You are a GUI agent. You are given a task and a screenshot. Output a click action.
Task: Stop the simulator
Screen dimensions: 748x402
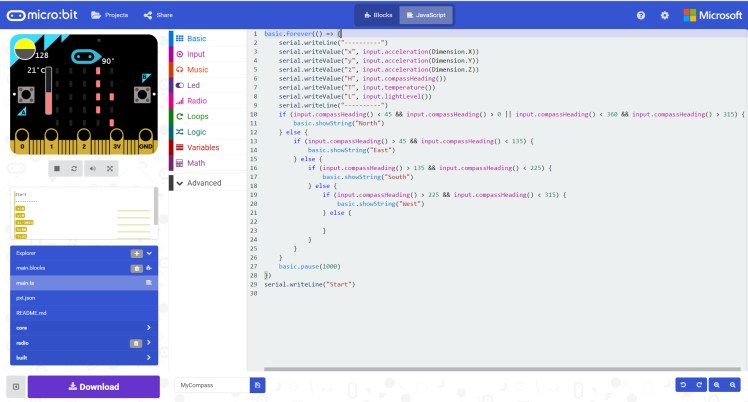tap(57, 168)
